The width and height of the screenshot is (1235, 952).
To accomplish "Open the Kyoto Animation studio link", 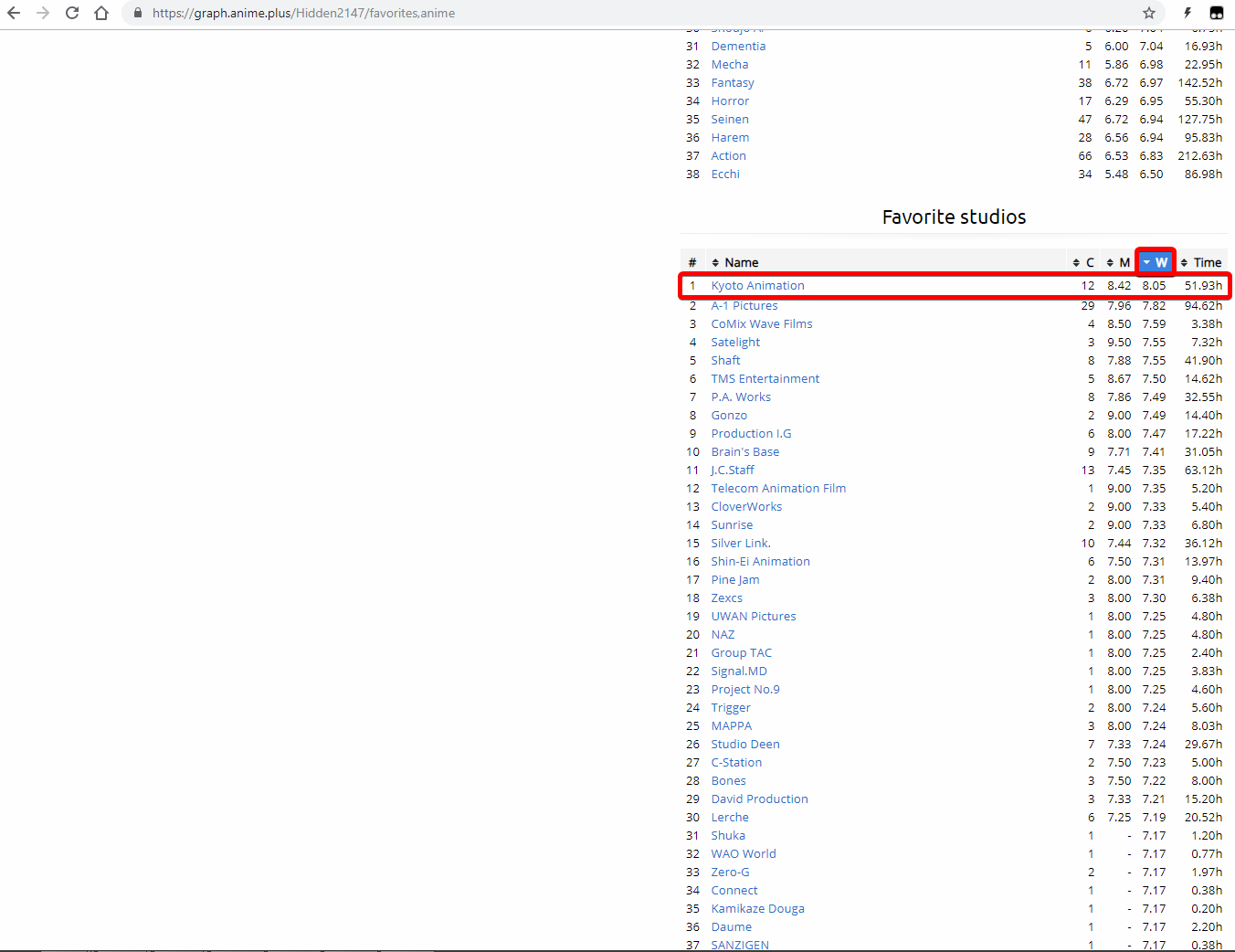I will tap(757, 286).
